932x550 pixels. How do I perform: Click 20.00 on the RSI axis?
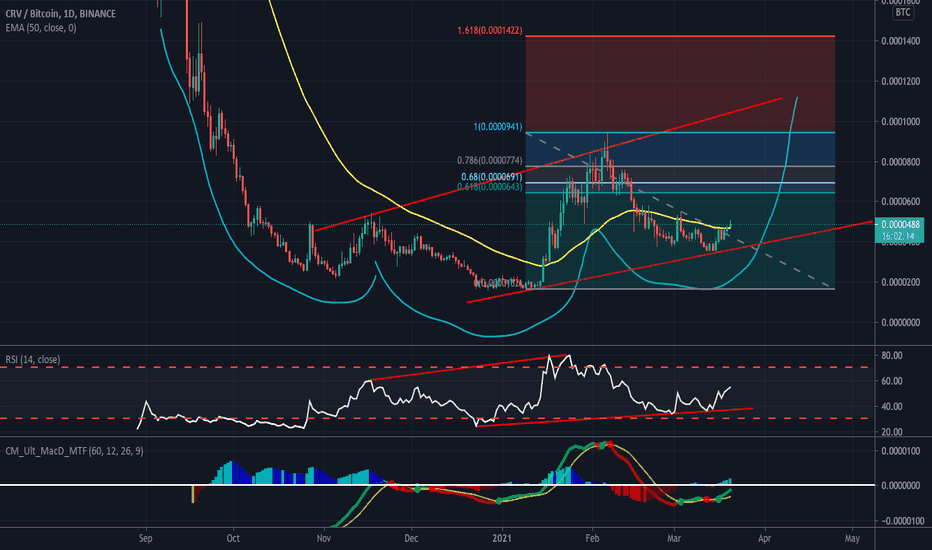tap(893, 432)
